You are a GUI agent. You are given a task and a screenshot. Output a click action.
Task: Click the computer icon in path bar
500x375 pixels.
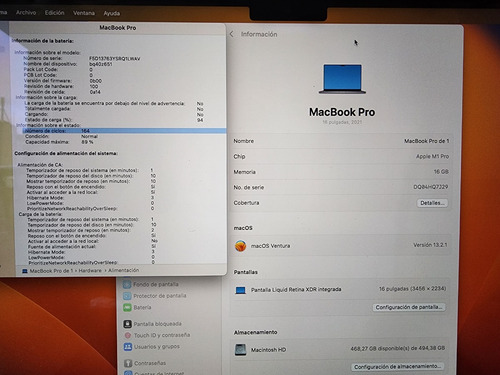pyautogui.click(x=25, y=271)
